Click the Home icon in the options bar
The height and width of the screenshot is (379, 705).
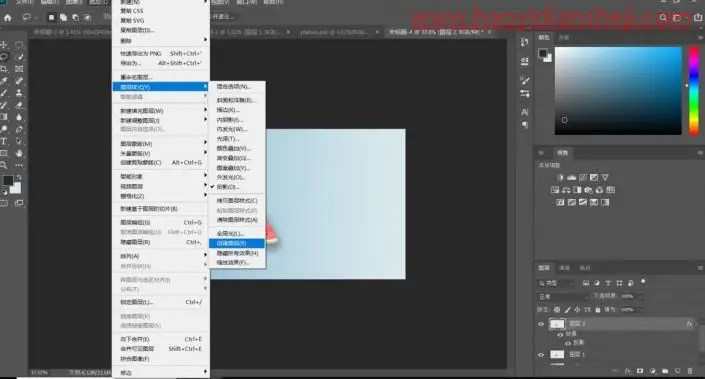point(8,18)
